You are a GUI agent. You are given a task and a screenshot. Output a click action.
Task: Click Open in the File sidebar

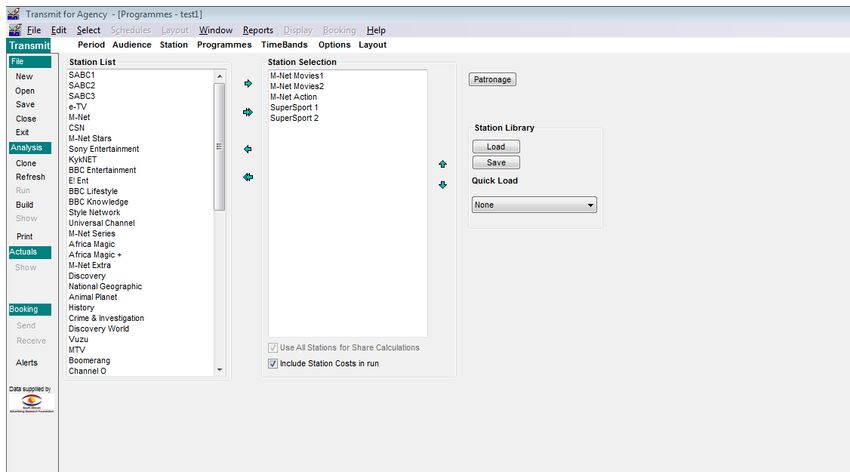coord(24,90)
